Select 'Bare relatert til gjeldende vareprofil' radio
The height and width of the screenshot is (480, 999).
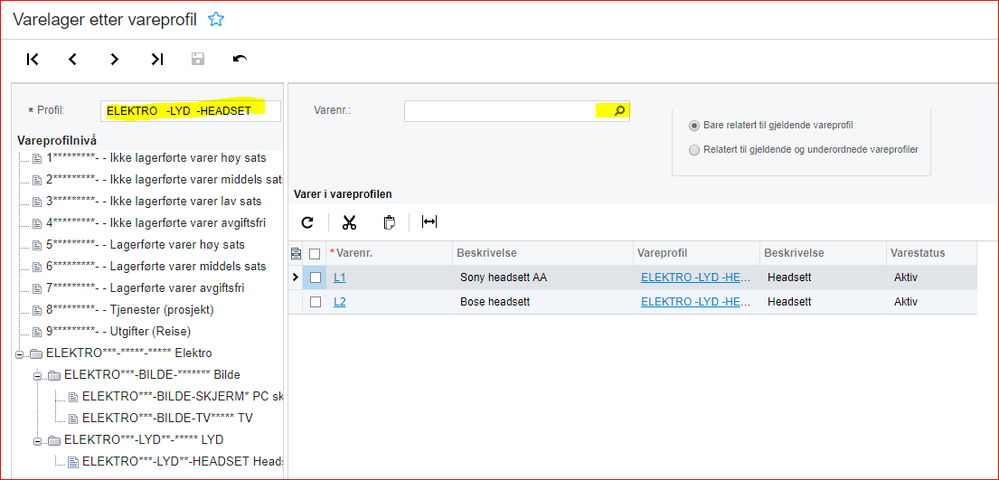coord(694,126)
